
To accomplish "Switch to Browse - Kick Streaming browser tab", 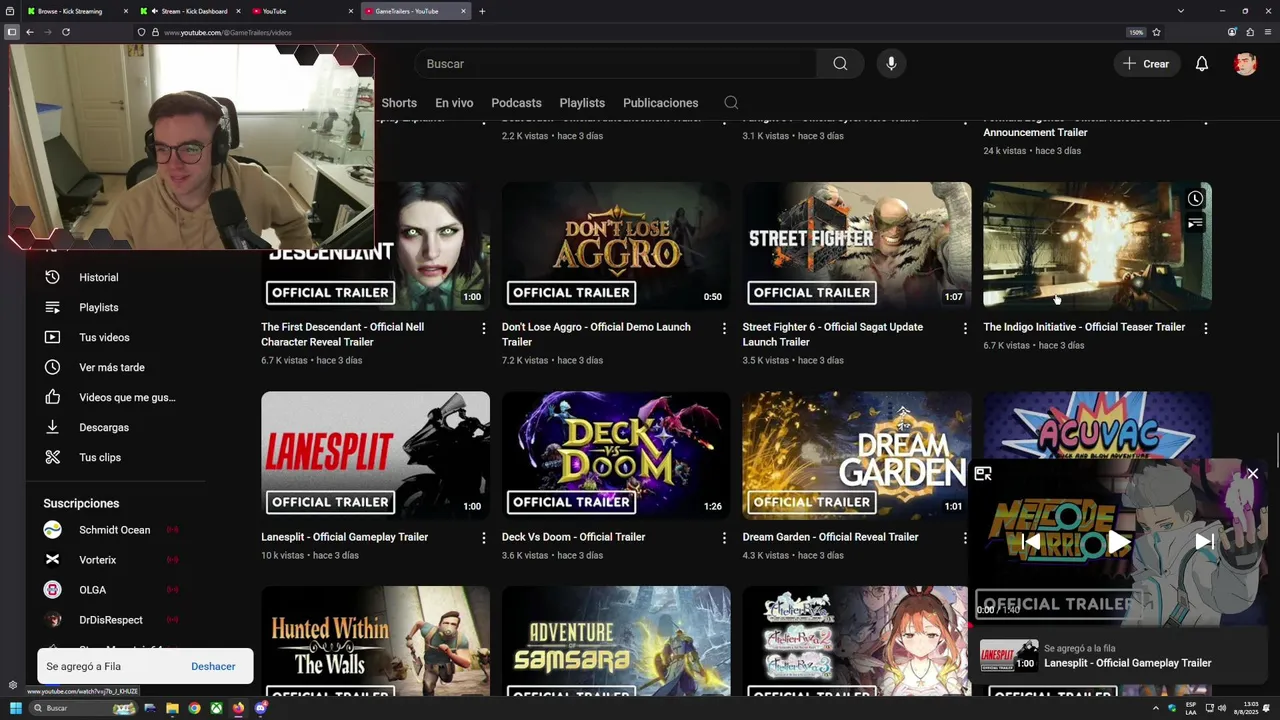I will coord(78,11).
